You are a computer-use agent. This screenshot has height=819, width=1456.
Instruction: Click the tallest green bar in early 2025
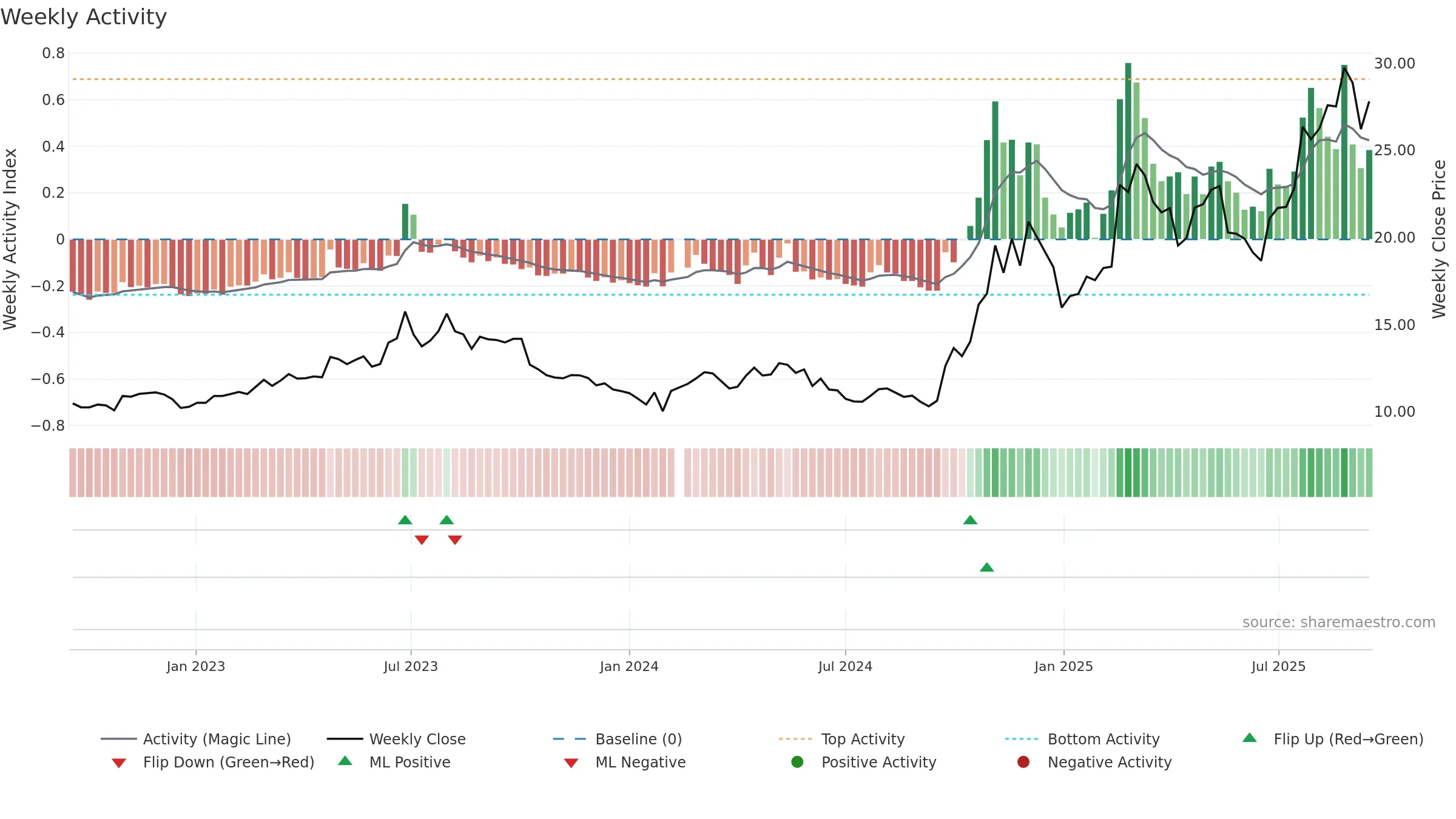[1128, 151]
